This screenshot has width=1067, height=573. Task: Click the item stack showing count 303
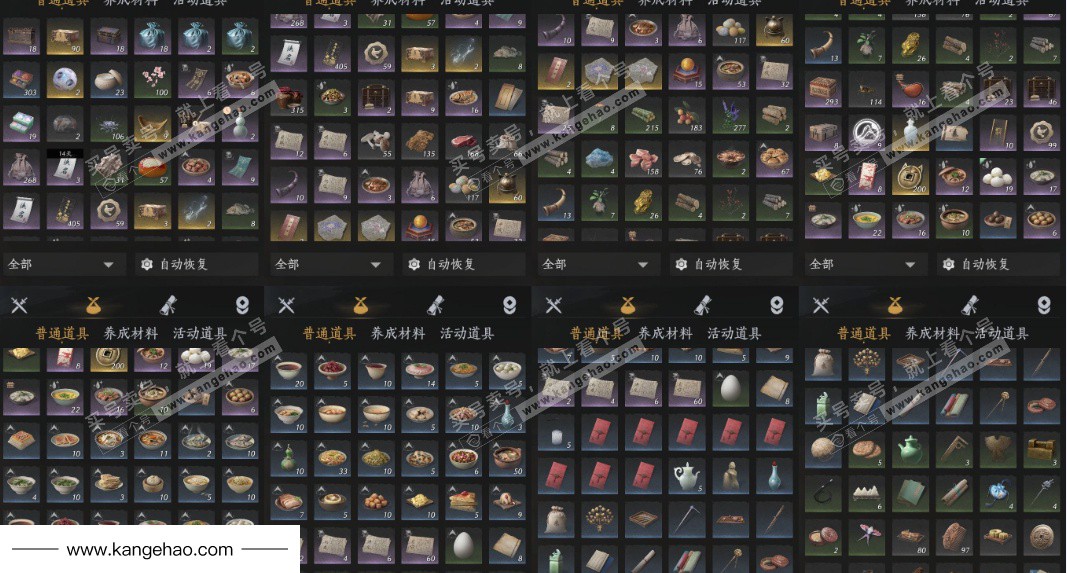click(22, 81)
